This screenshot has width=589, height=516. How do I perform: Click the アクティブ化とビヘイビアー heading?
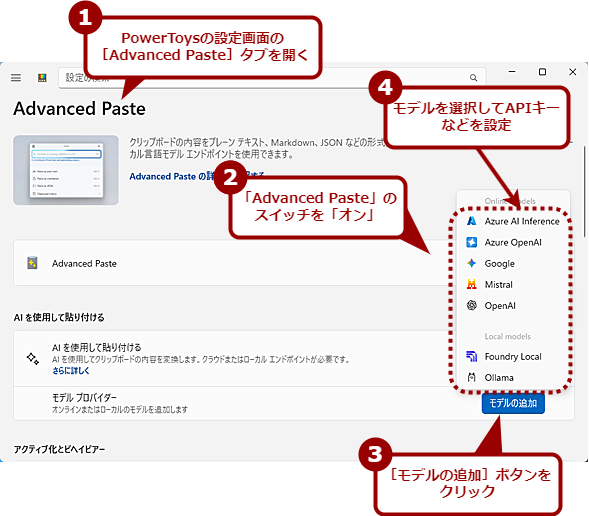point(59,449)
